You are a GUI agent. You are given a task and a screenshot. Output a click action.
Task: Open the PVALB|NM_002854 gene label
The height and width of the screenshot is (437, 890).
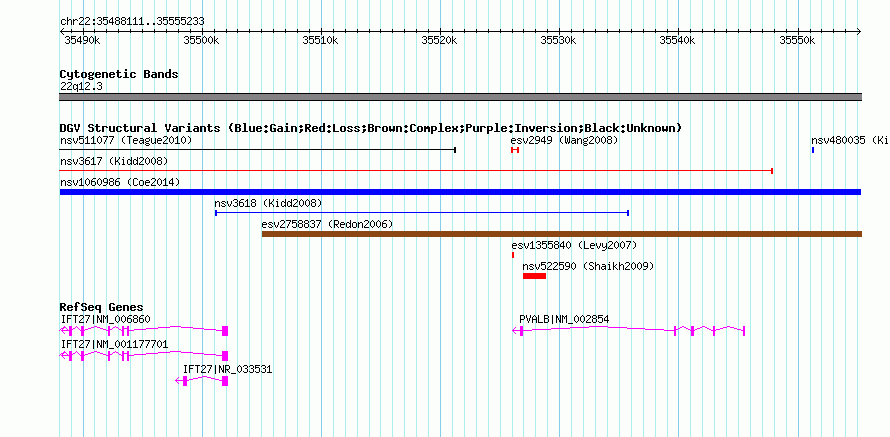tap(564, 320)
